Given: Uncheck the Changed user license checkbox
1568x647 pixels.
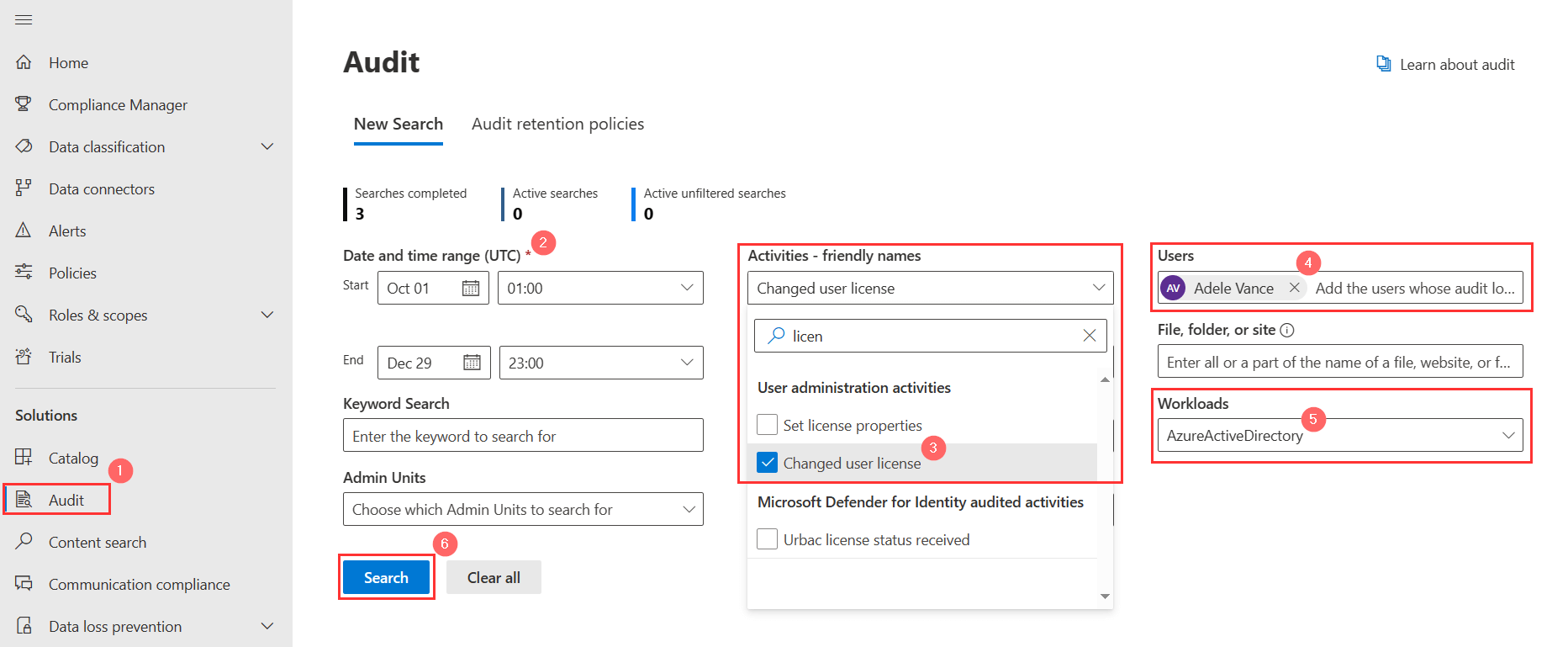Looking at the screenshot, I should tap(767, 463).
